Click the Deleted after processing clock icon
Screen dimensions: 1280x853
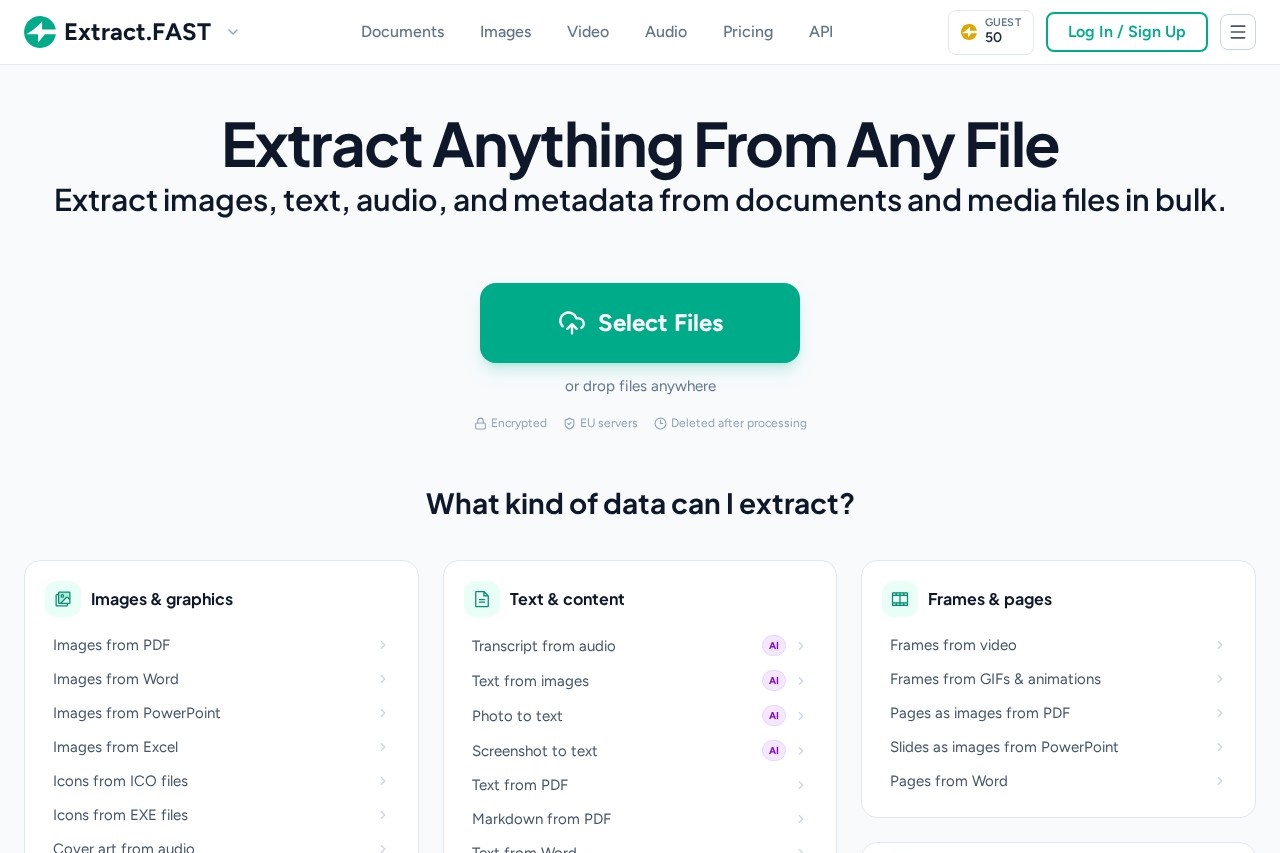coord(660,423)
